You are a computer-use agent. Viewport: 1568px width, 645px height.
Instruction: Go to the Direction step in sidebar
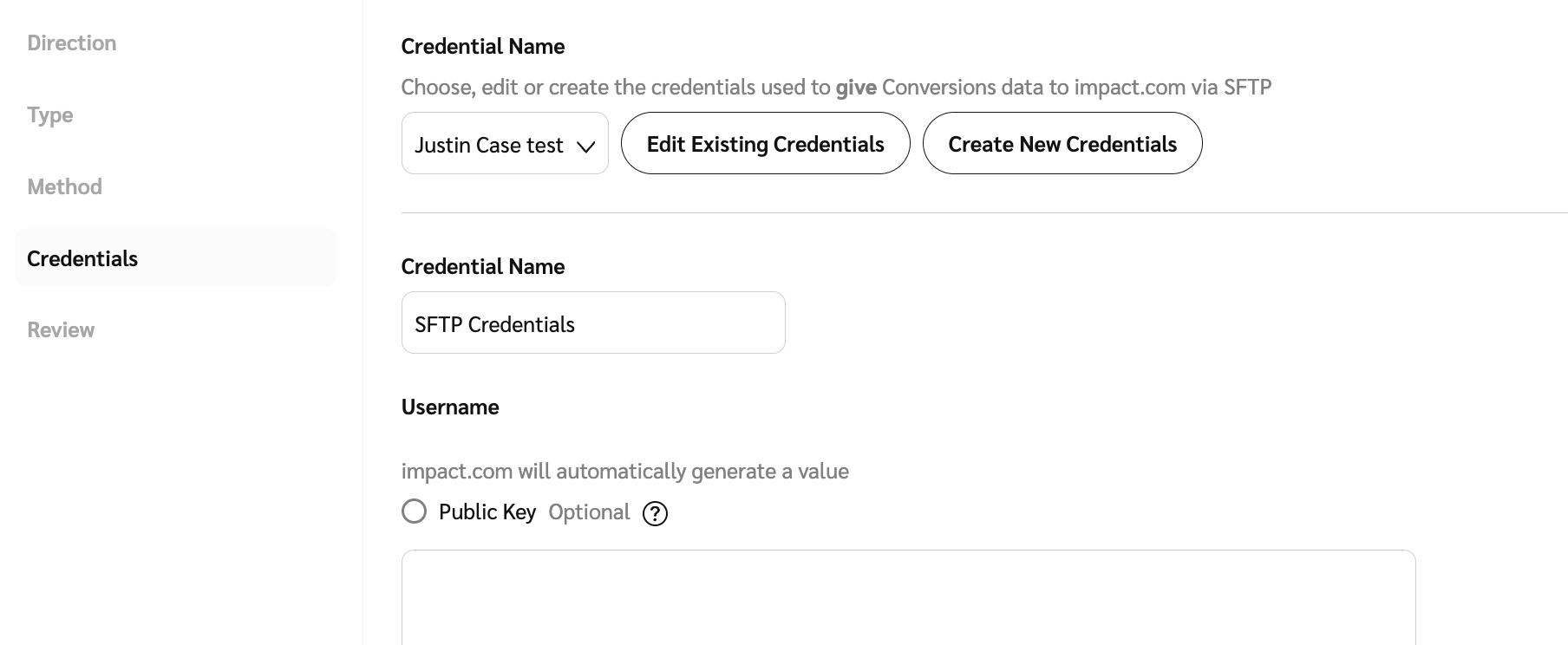[72, 43]
